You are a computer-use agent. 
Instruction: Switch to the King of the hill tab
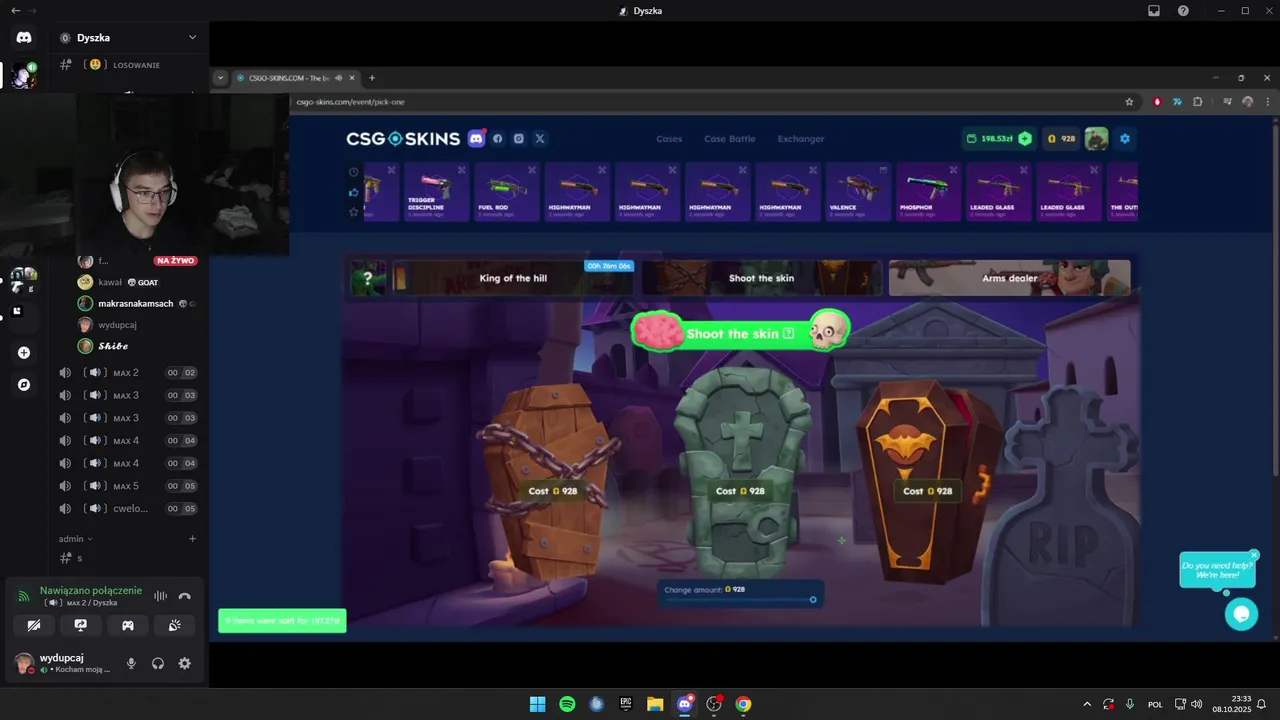click(x=513, y=278)
